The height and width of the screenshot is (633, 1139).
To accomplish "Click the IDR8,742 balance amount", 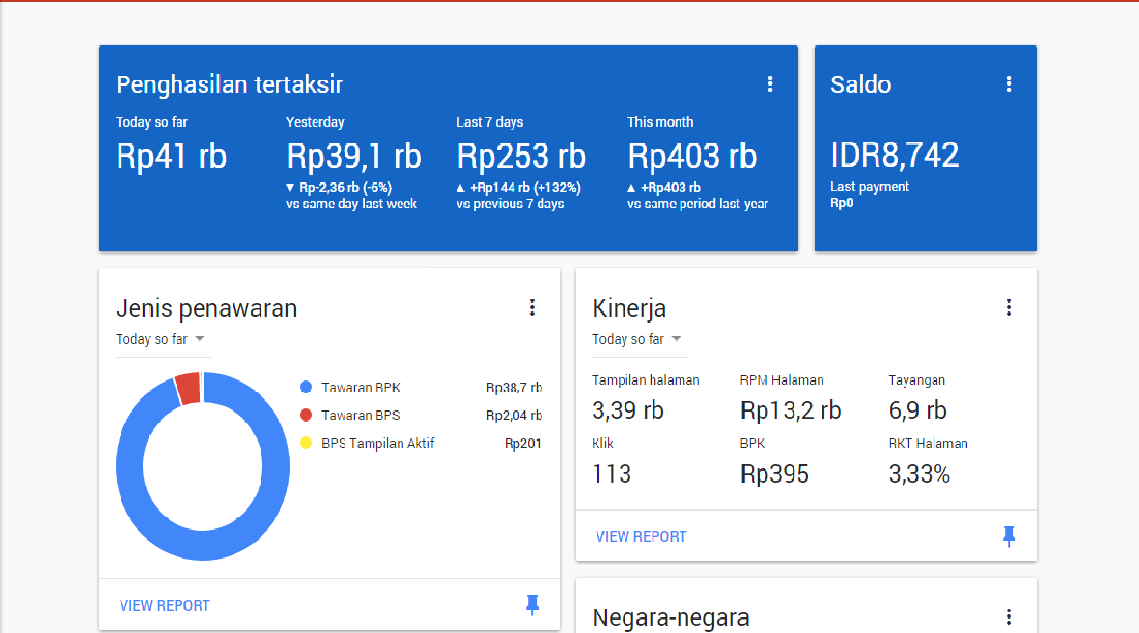I will point(894,155).
